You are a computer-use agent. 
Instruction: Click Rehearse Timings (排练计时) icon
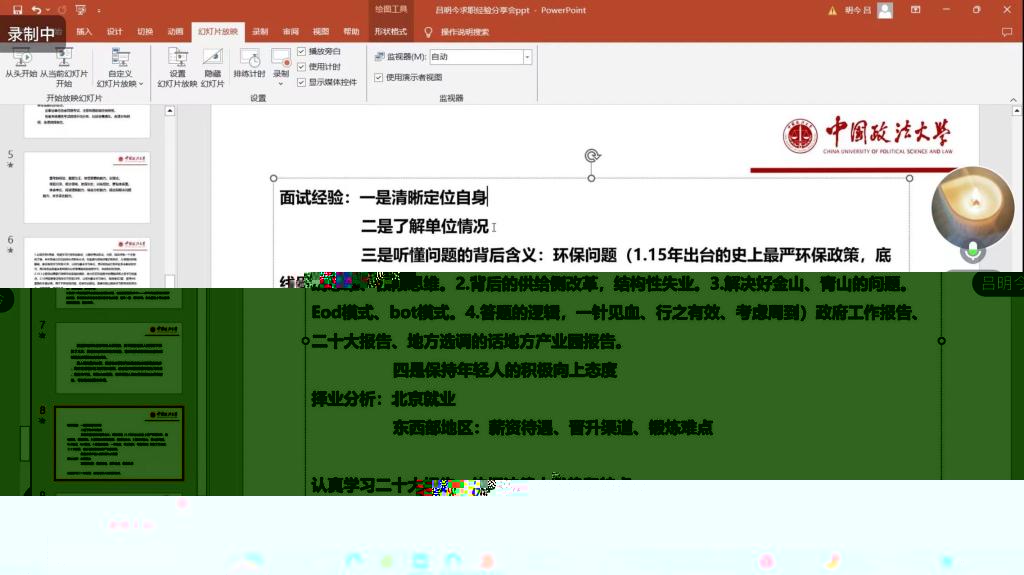pos(249,66)
